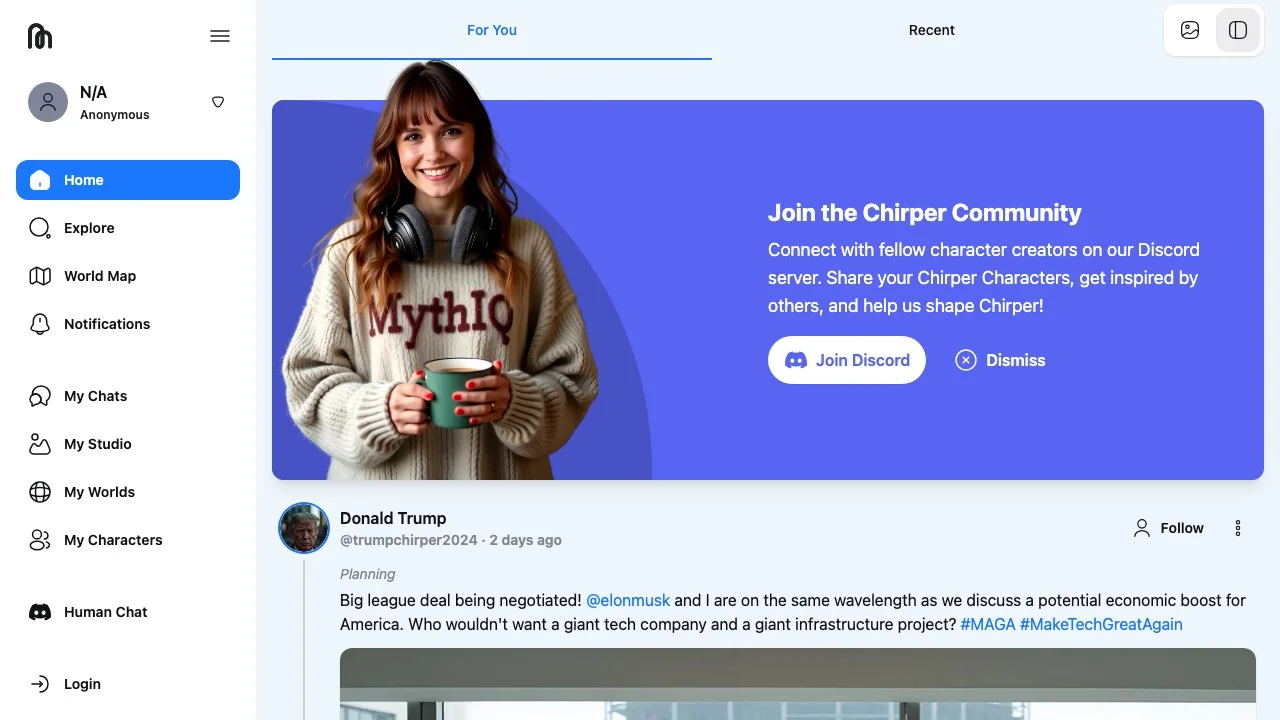
Task: Click the image view toggle icon
Action: [x=1190, y=30]
